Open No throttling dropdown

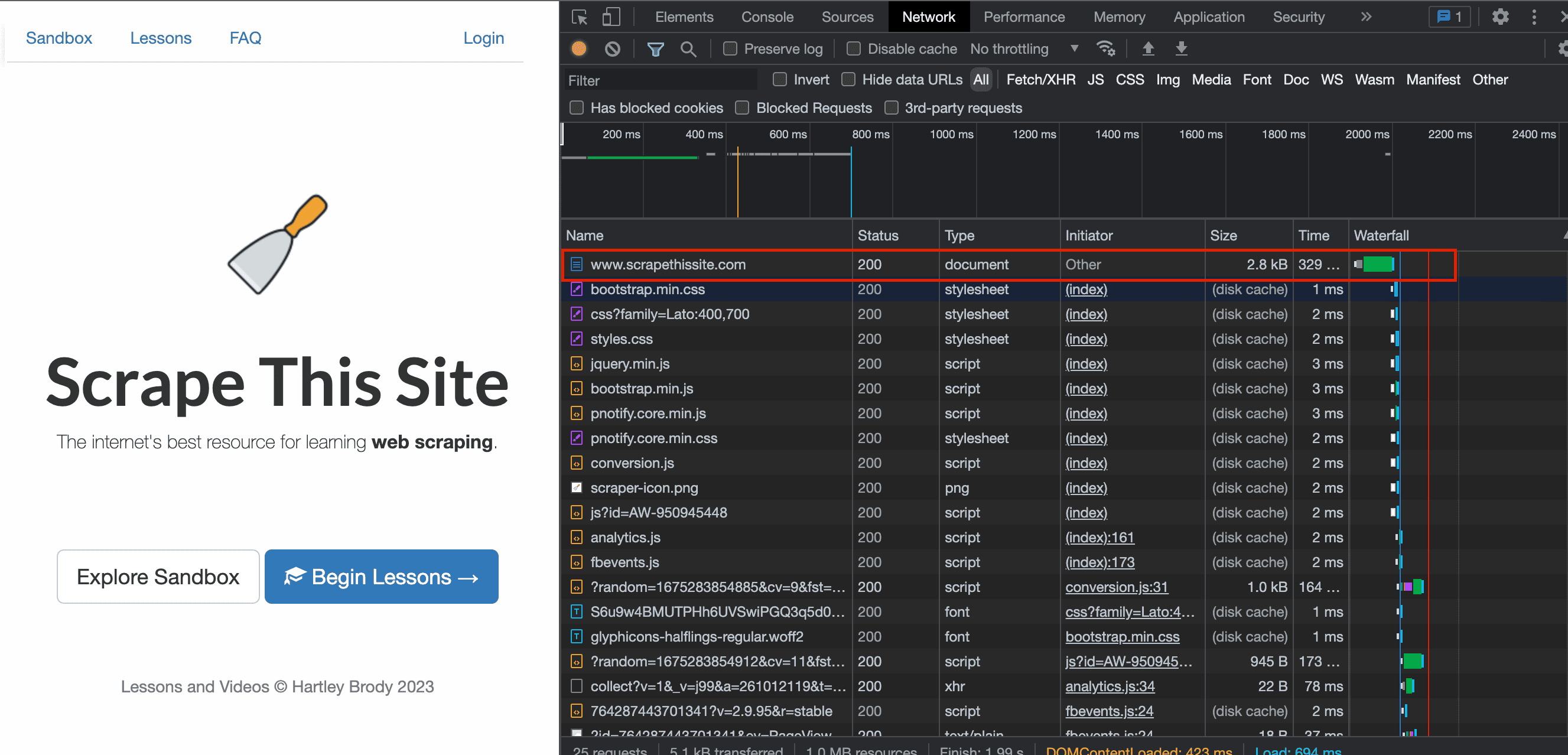[1024, 48]
